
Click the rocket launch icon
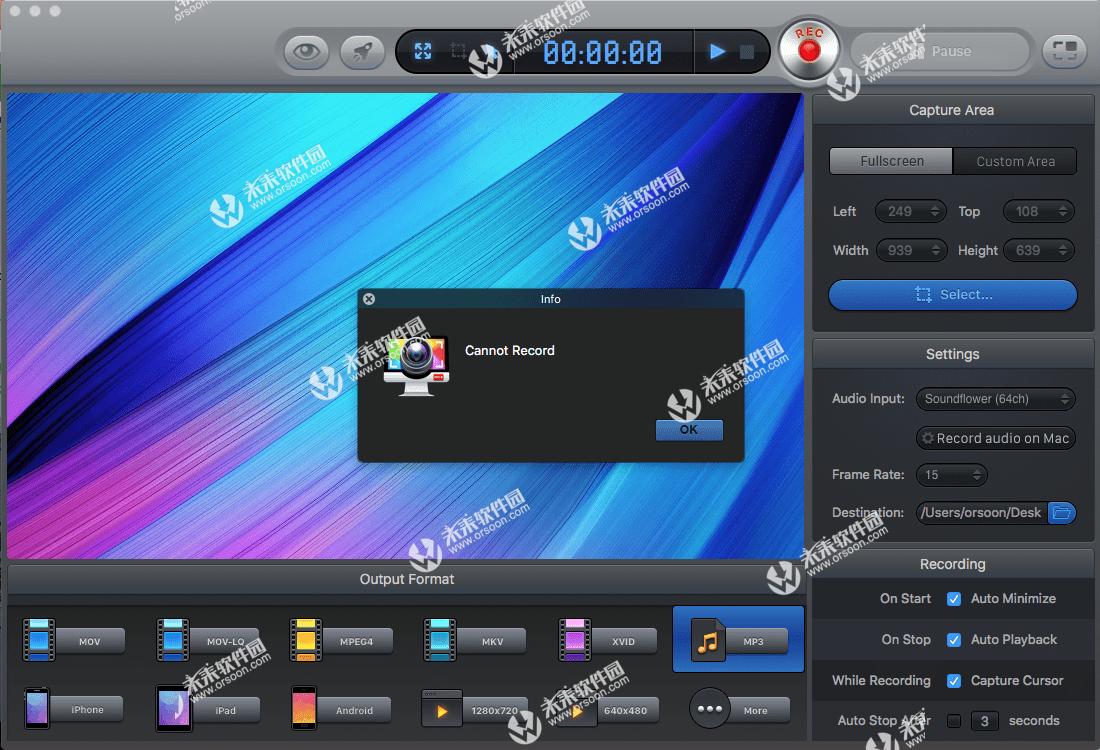click(362, 51)
